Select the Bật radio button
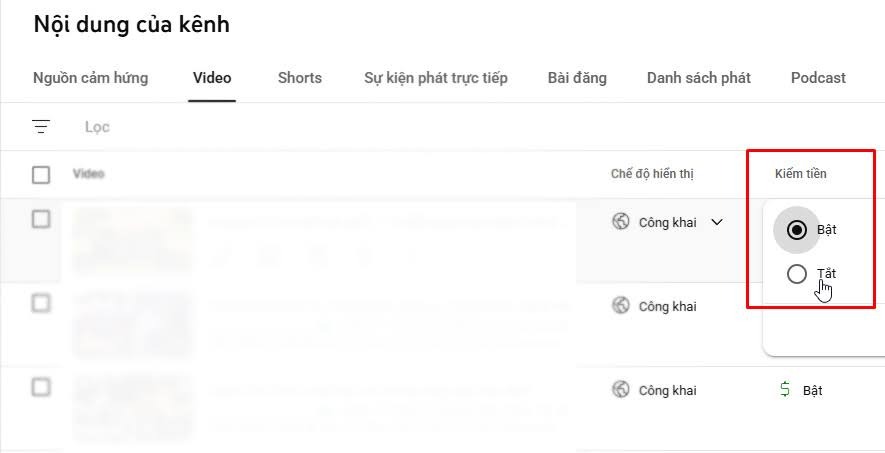Screen dimensions: 885x453 [797, 230]
